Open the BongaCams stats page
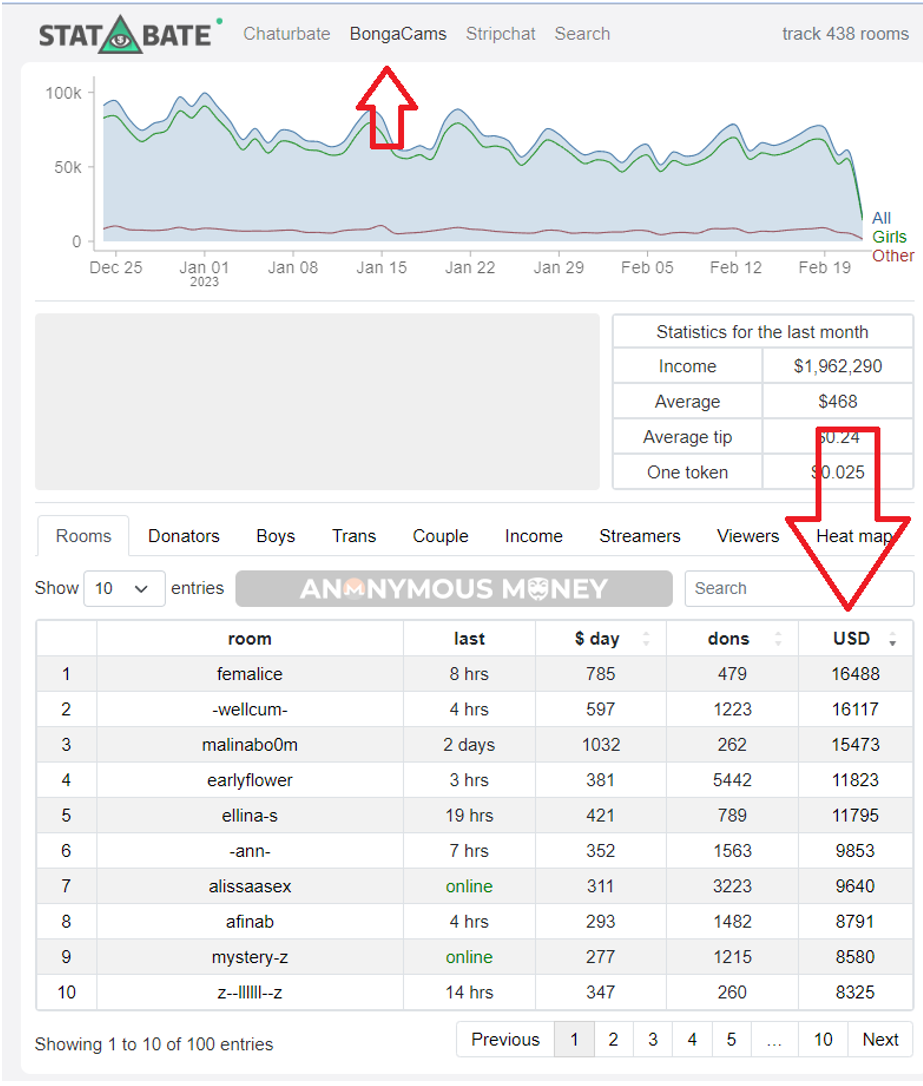Image resolution: width=923 pixels, height=1086 pixels. (x=398, y=34)
